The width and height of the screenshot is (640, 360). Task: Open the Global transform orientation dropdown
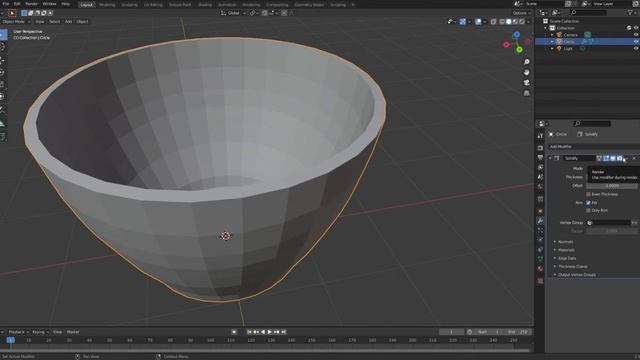coord(233,13)
